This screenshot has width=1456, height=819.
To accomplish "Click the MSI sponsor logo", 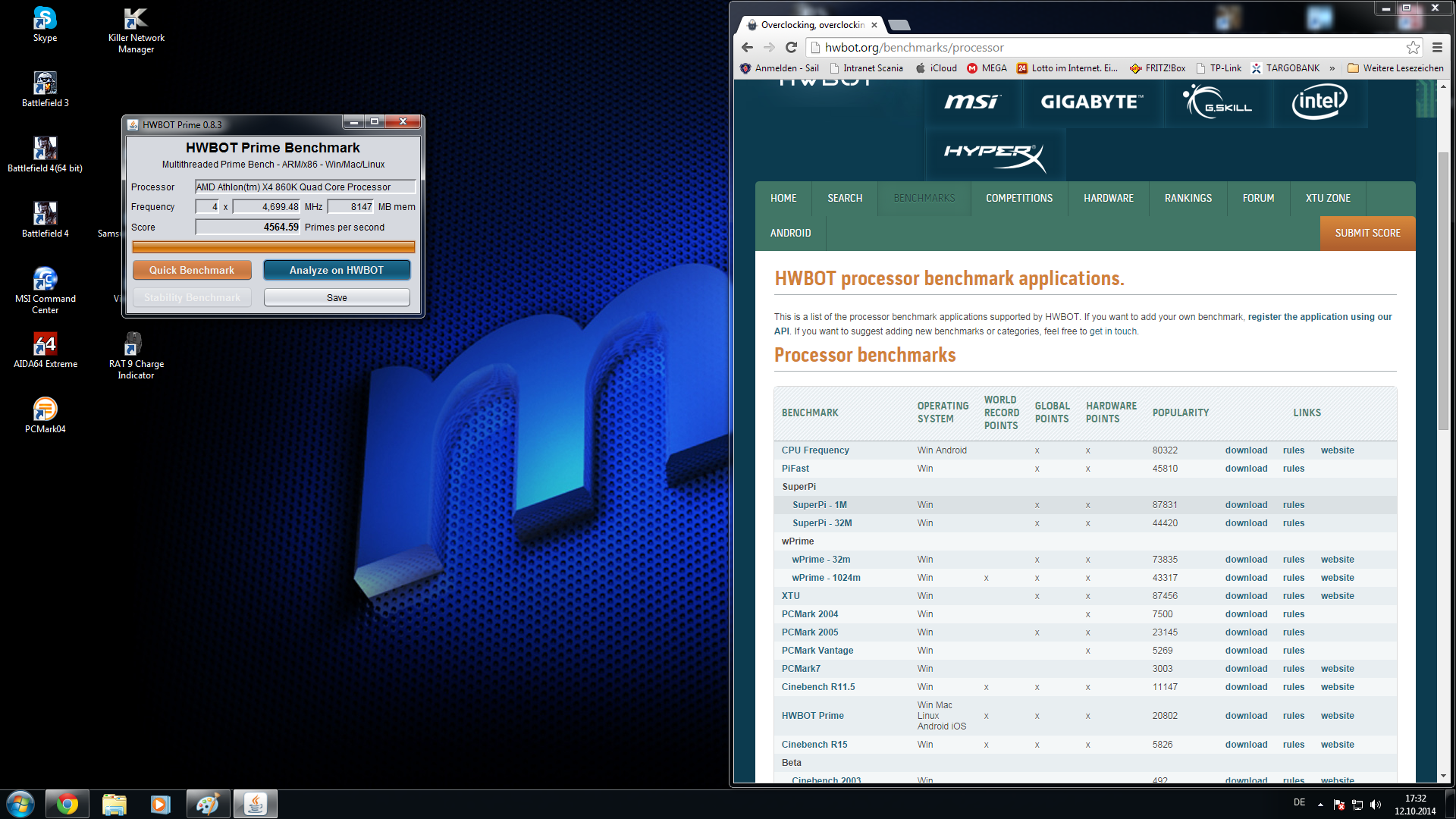I will click(x=972, y=102).
